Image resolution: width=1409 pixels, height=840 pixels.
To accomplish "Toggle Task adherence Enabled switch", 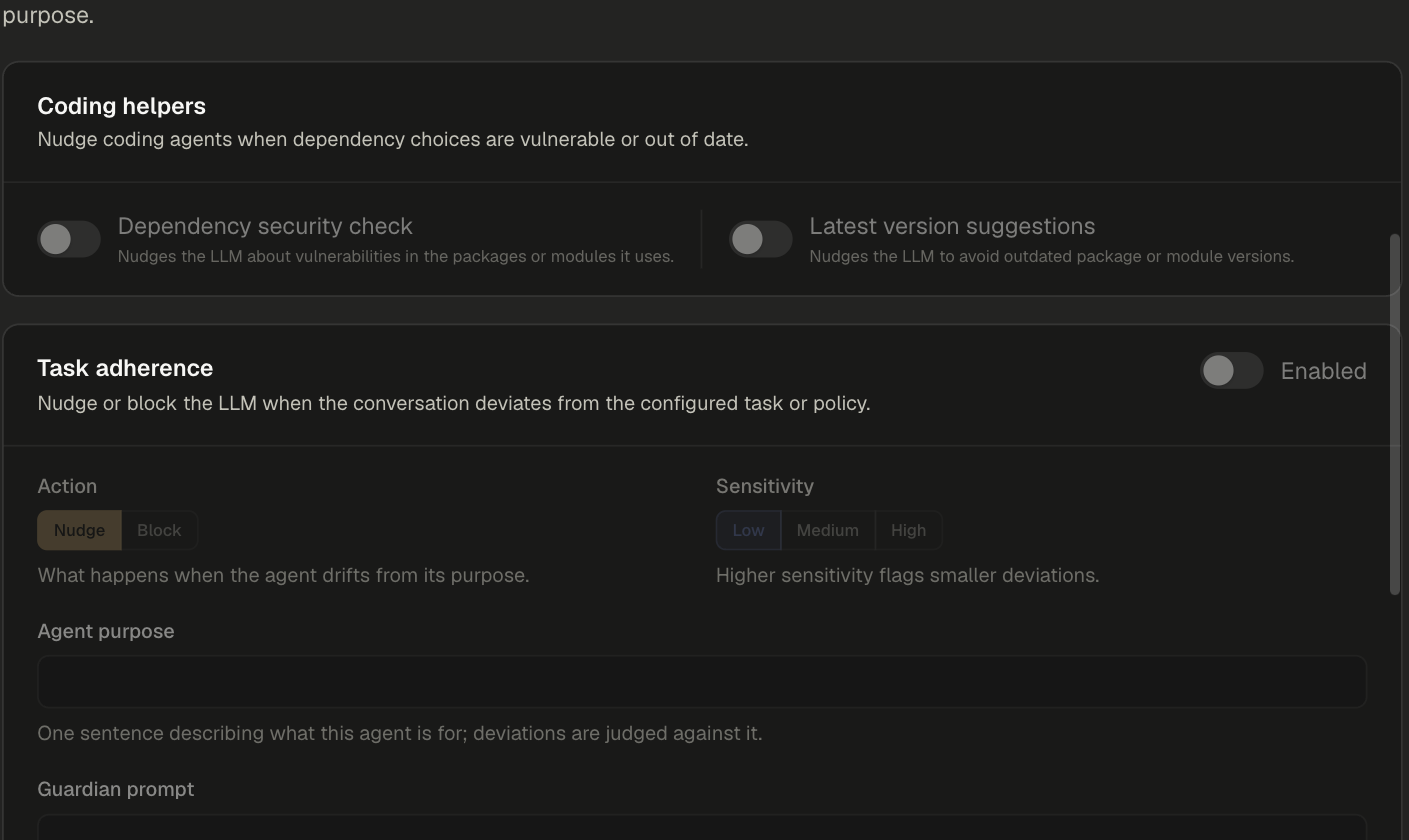I will pyautogui.click(x=1232, y=371).
